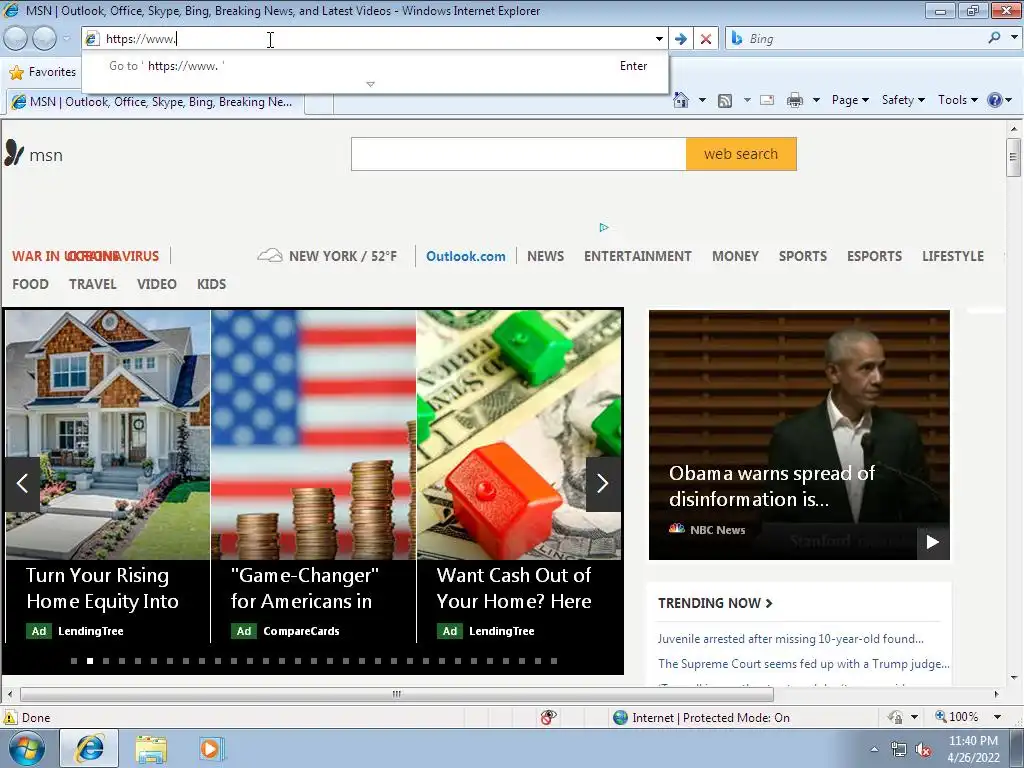
Task: Click the browser Back button
Action: pyautogui.click(x=16, y=39)
